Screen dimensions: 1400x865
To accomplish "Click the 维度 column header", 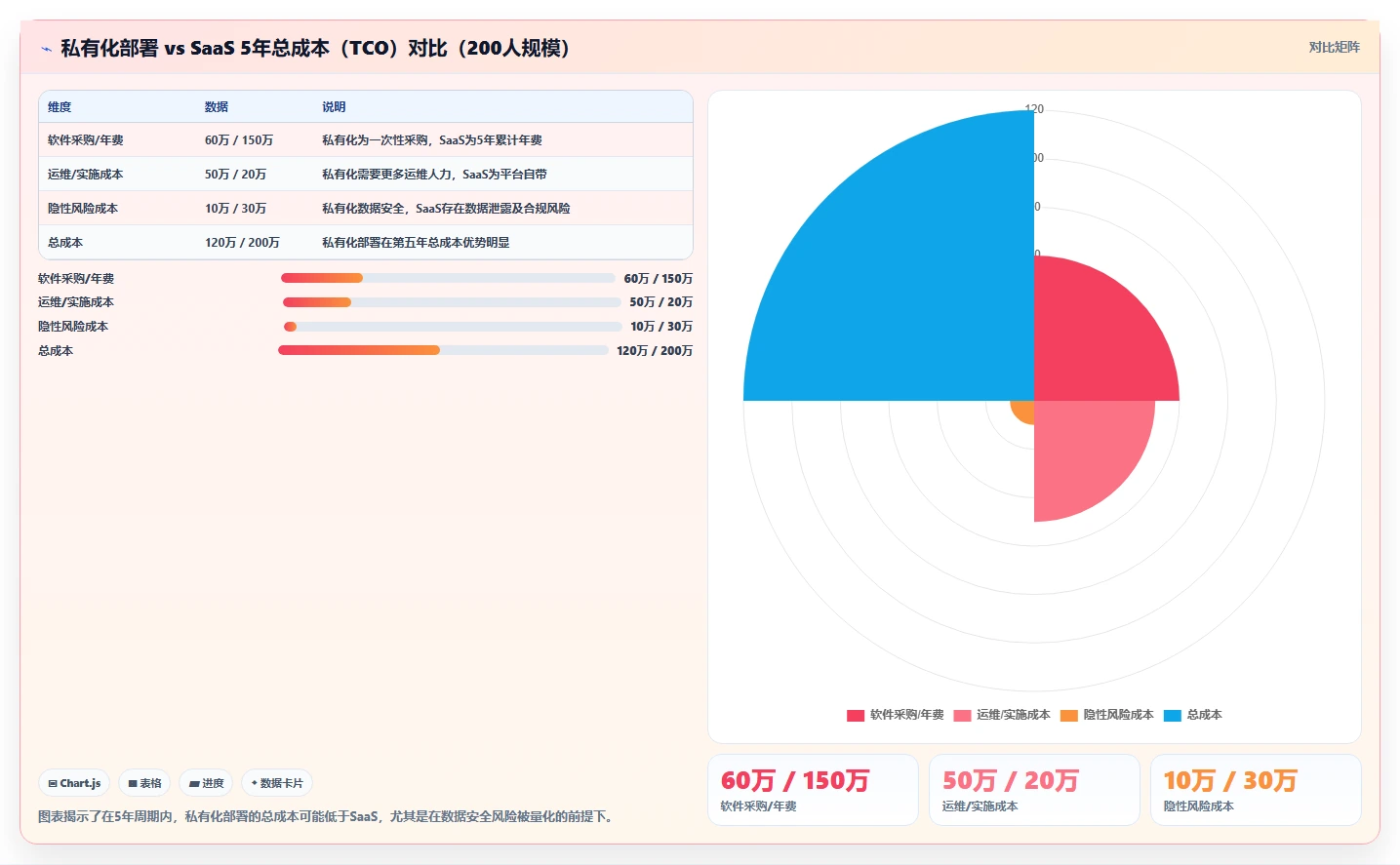I will (60, 107).
